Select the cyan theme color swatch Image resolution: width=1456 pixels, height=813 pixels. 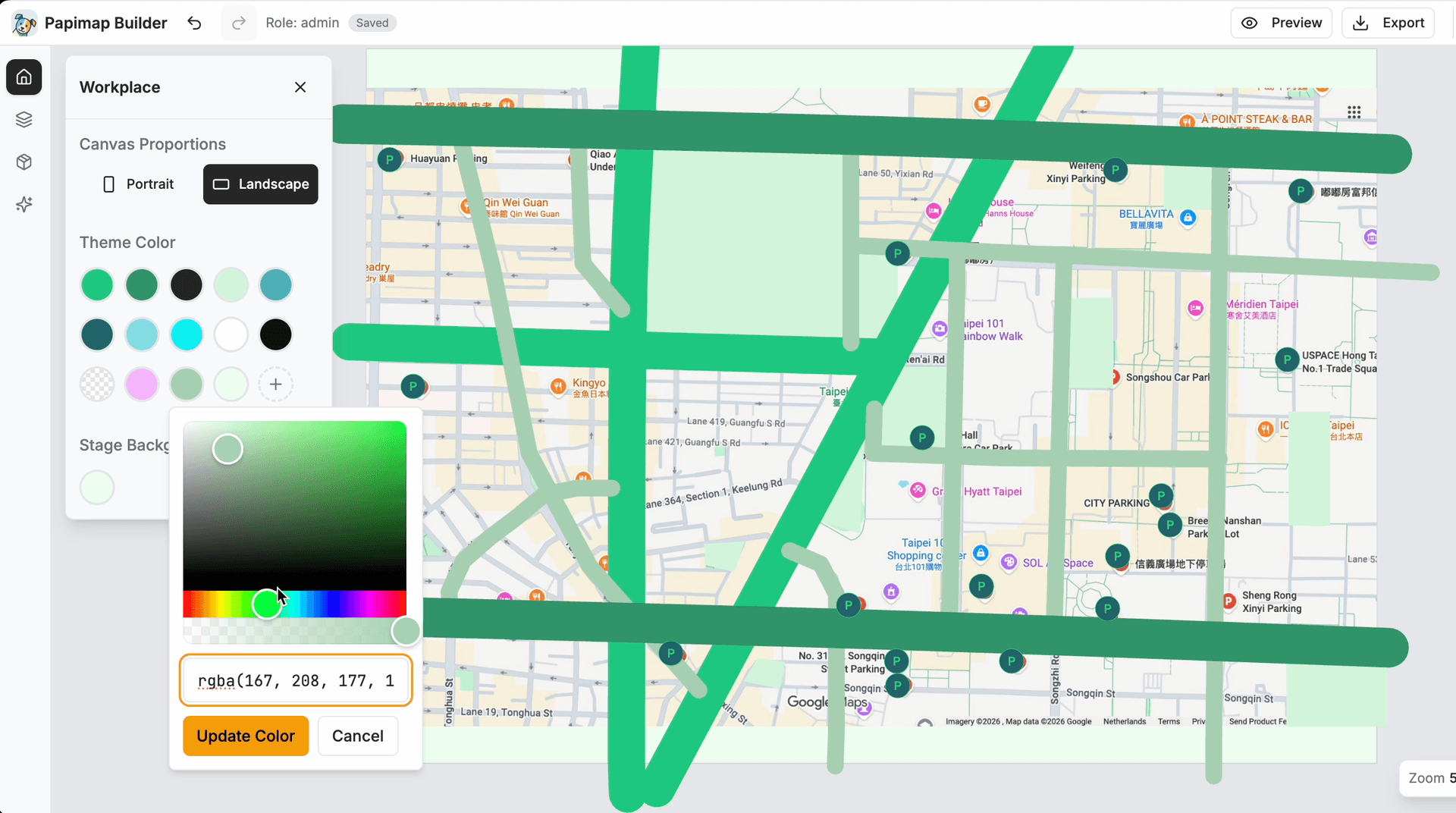pos(187,334)
